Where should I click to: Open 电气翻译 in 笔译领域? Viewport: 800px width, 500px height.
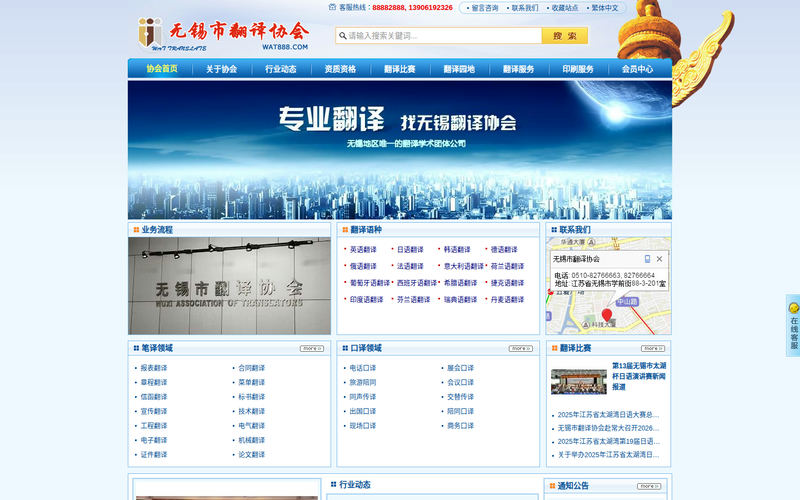click(252, 426)
